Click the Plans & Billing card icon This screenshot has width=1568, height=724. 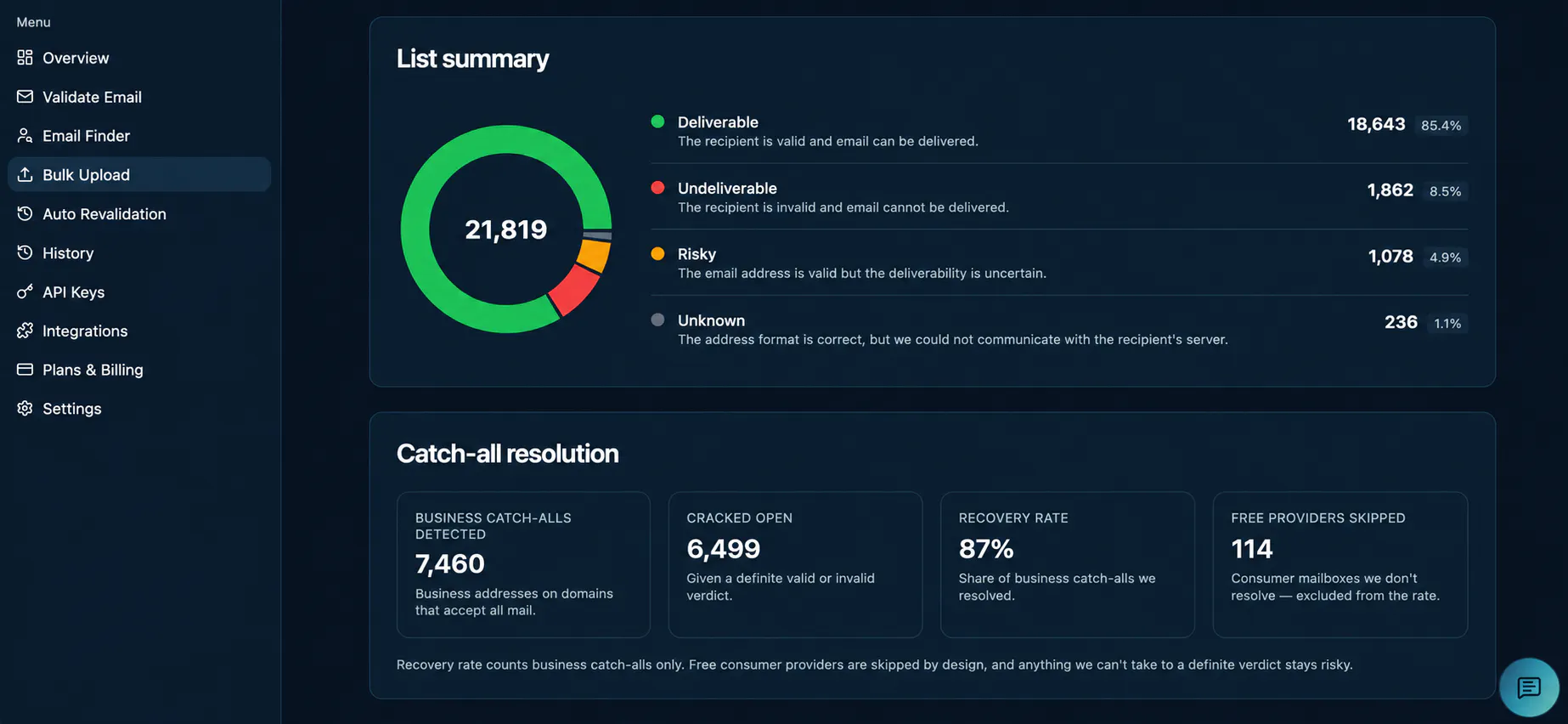point(25,370)
